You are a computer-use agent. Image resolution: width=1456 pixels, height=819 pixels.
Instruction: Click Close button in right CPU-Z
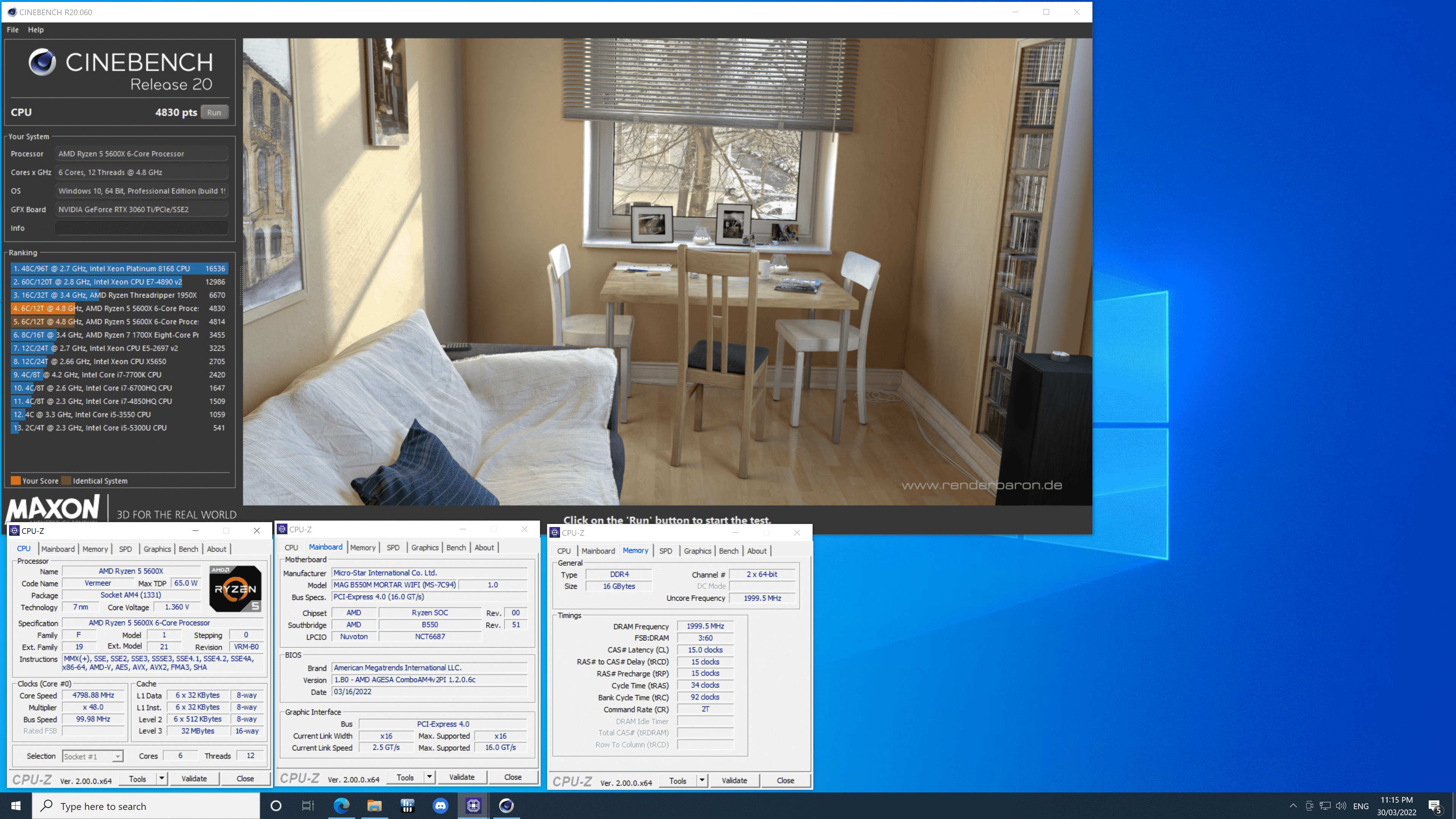point(785,781)
